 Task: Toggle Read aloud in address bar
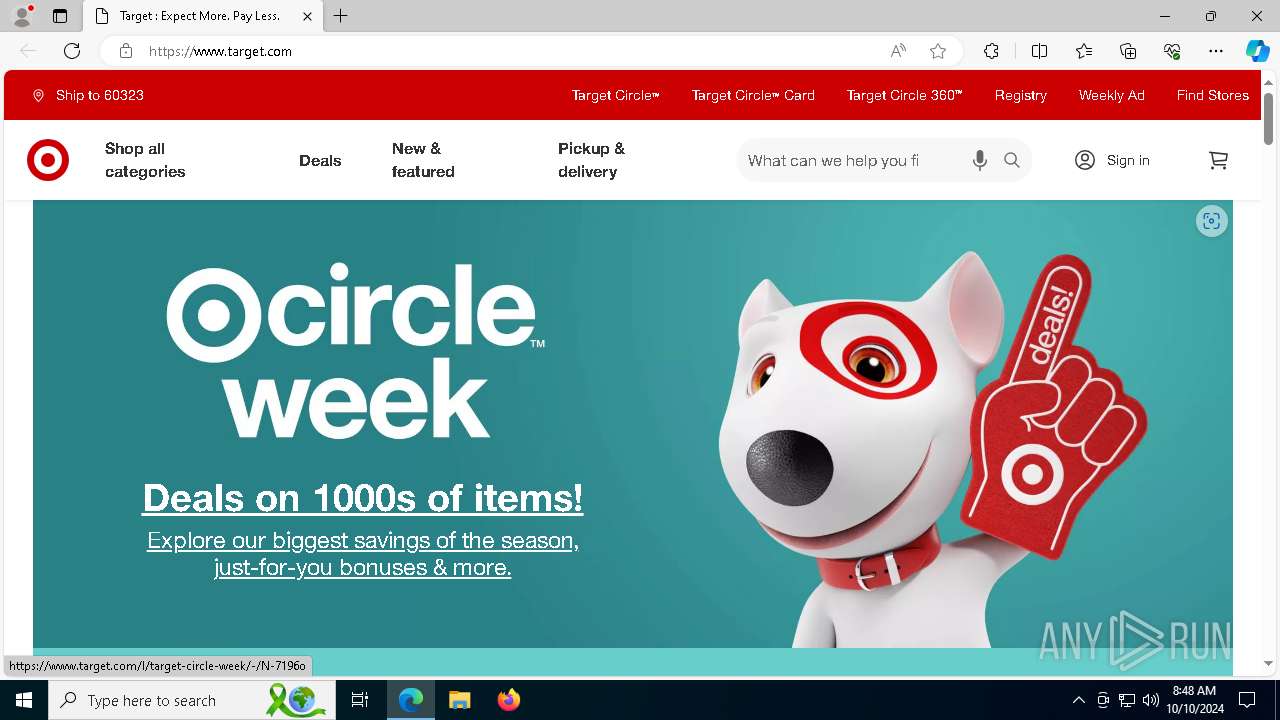click(x=898, y=51)
